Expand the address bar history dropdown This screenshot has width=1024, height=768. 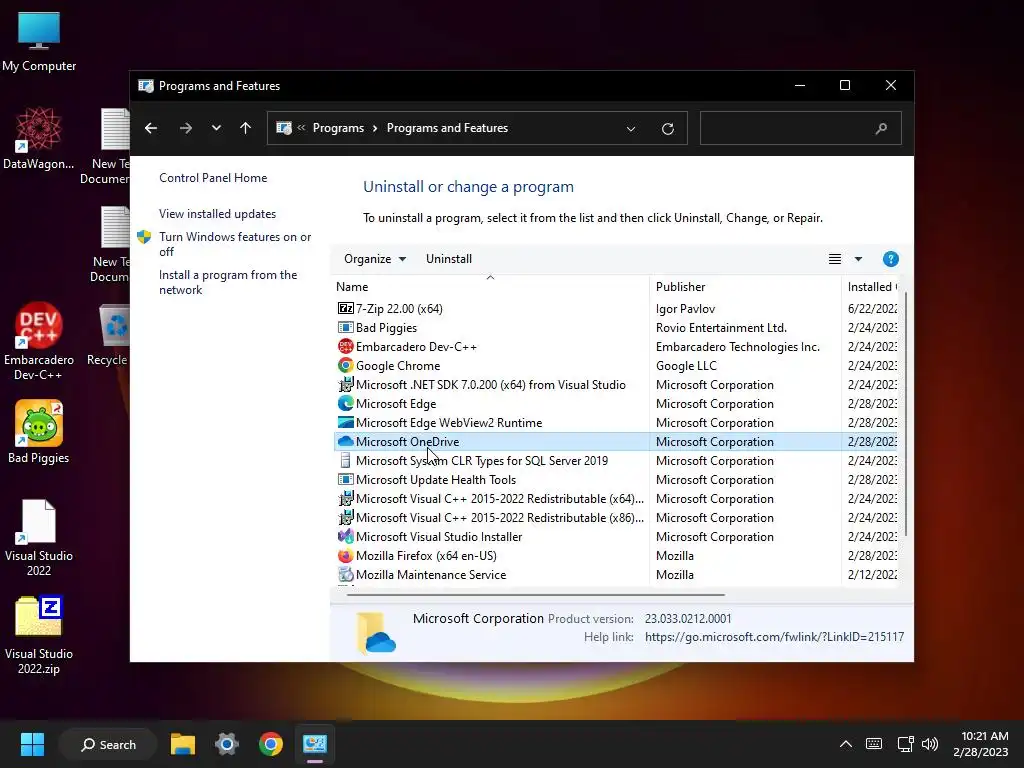(631, 129)
